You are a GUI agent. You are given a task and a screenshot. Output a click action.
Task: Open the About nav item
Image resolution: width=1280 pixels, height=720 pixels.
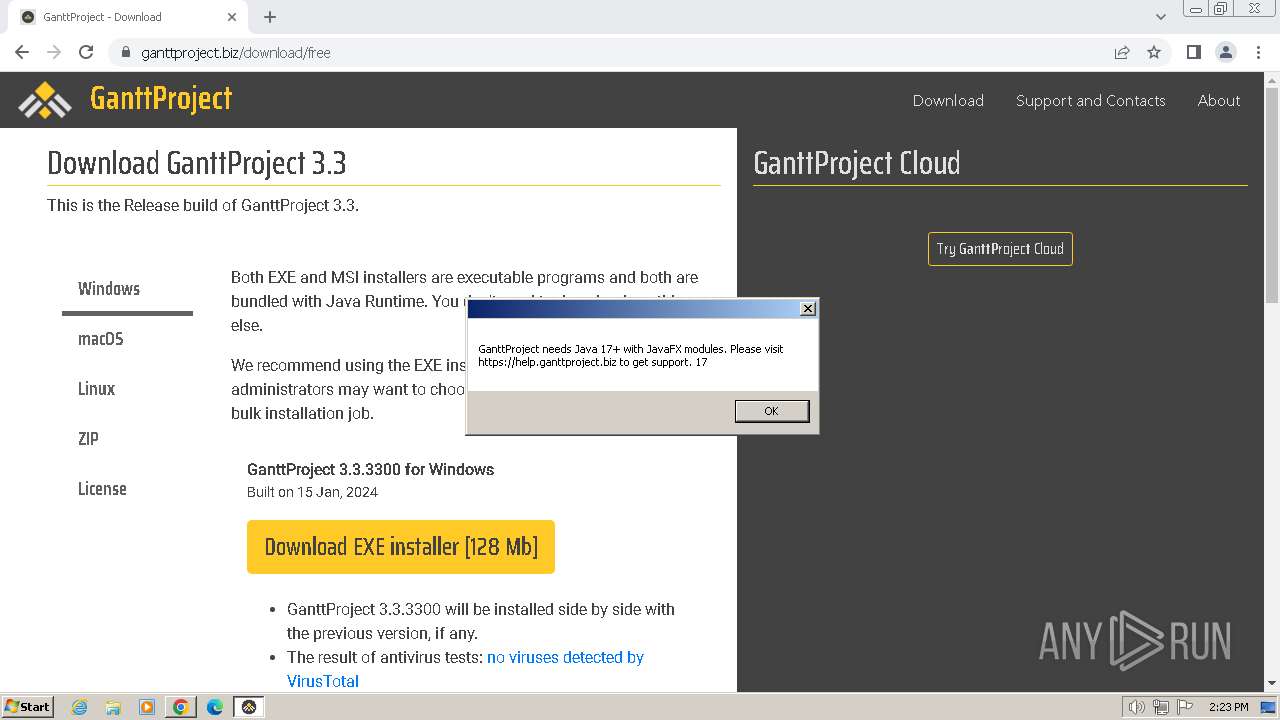click(1219, 101)
